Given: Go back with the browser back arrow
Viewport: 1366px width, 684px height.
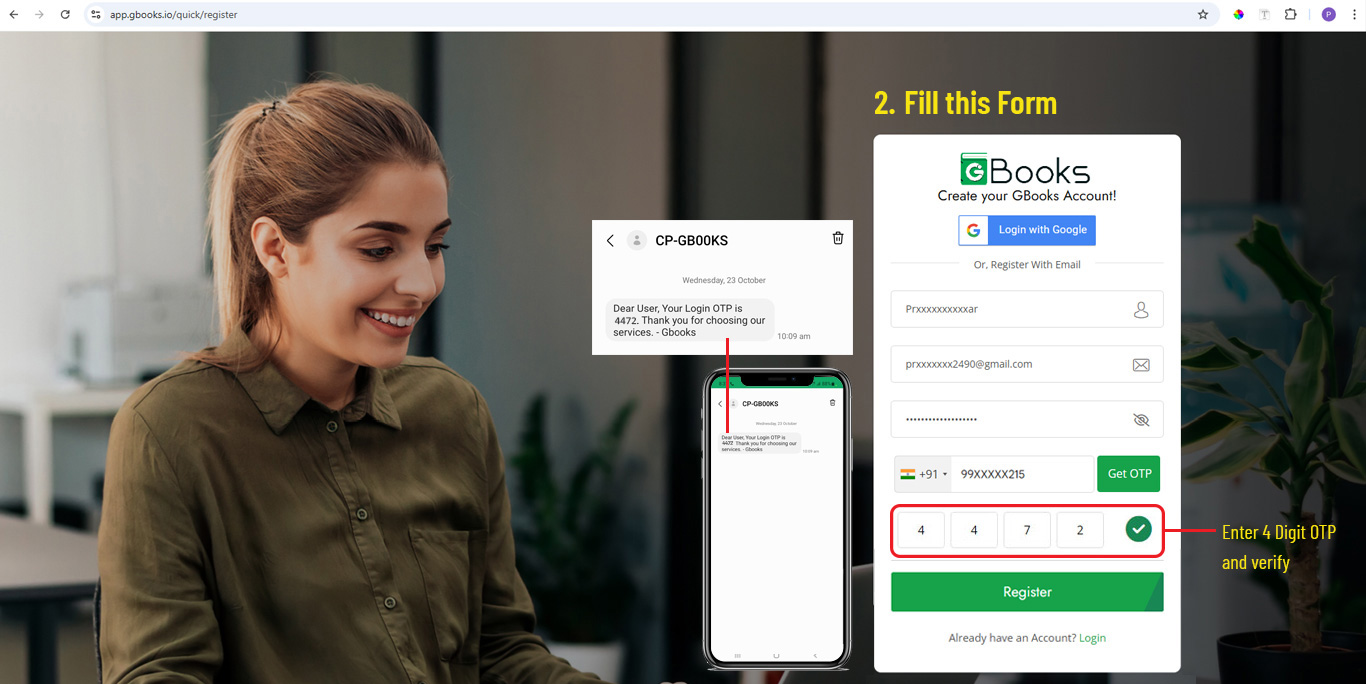Looking at the screenshot, I should pyautogui.click(x=14, y=15).
